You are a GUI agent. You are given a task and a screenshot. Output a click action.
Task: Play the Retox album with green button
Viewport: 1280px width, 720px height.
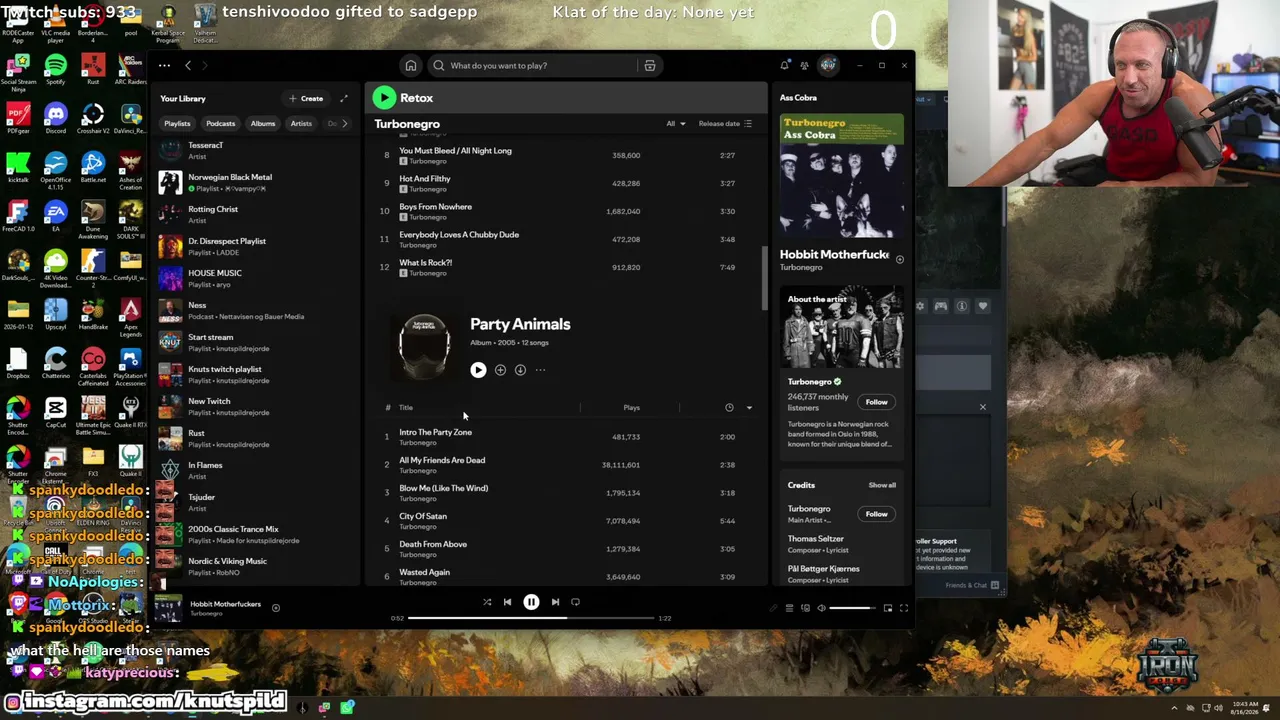click(x=384, y=98)
